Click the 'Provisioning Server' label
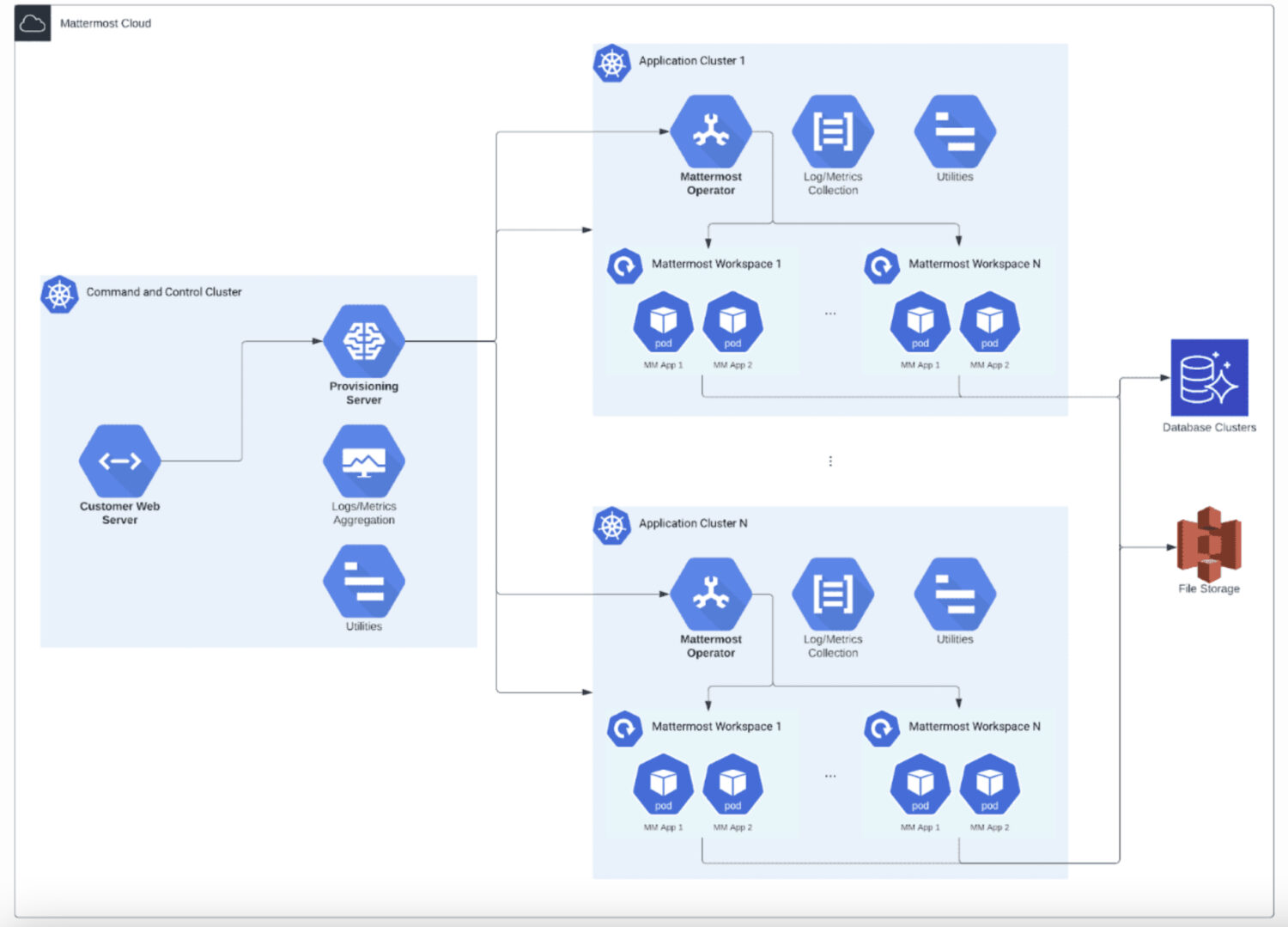The width and height of the screenshot is (1288, 927). (x=364, y=393)
